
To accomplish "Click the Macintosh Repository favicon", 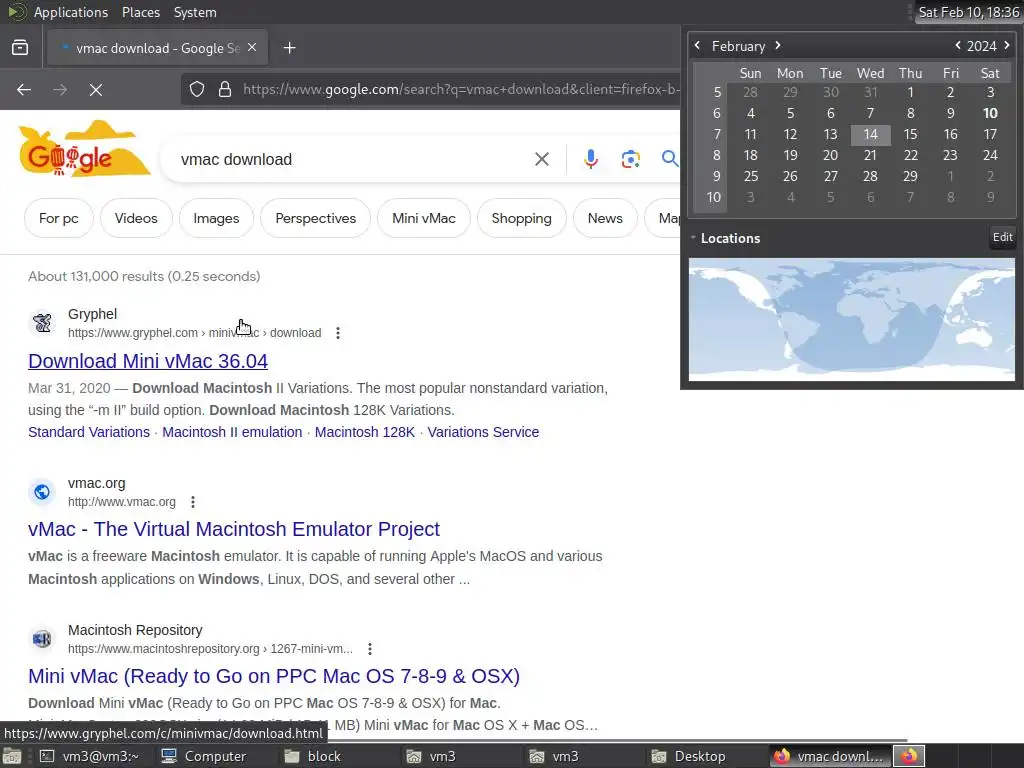I will pyautogui.click(x=42, y=639).
